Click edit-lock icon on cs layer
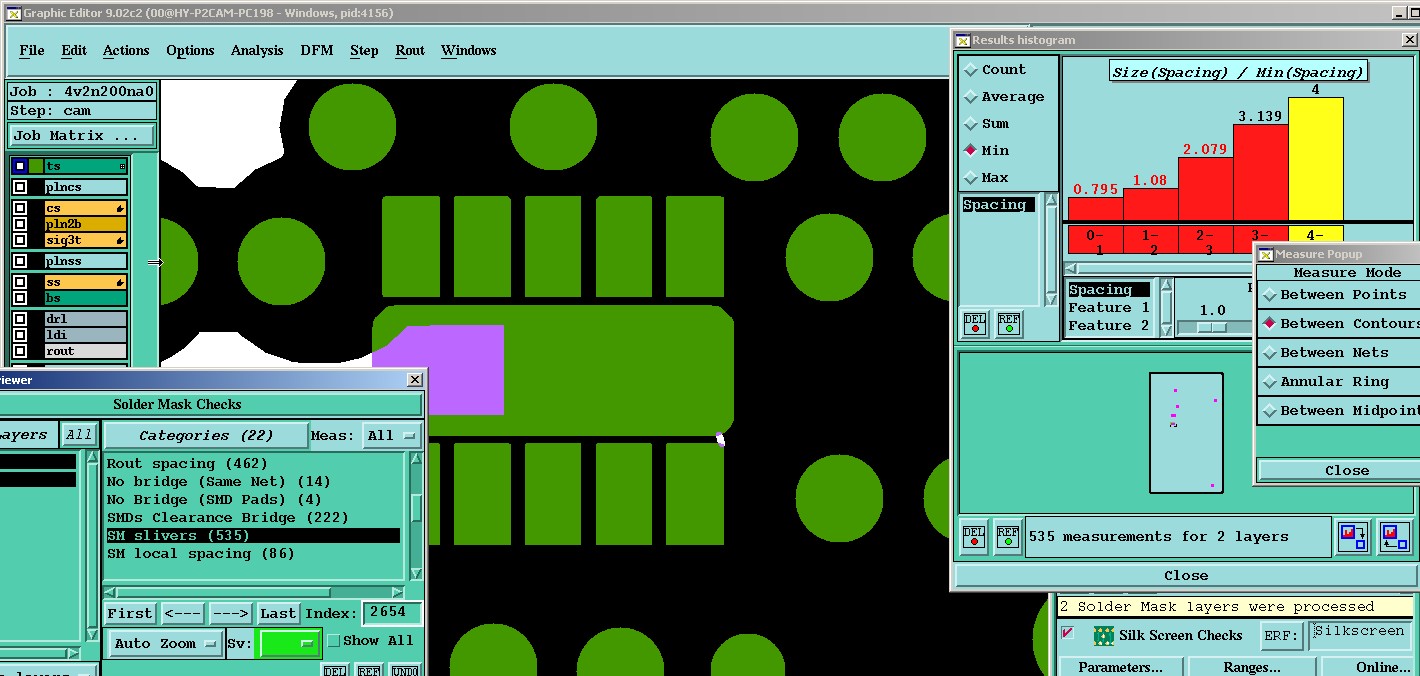The image size is (1420, 676). 121,209
